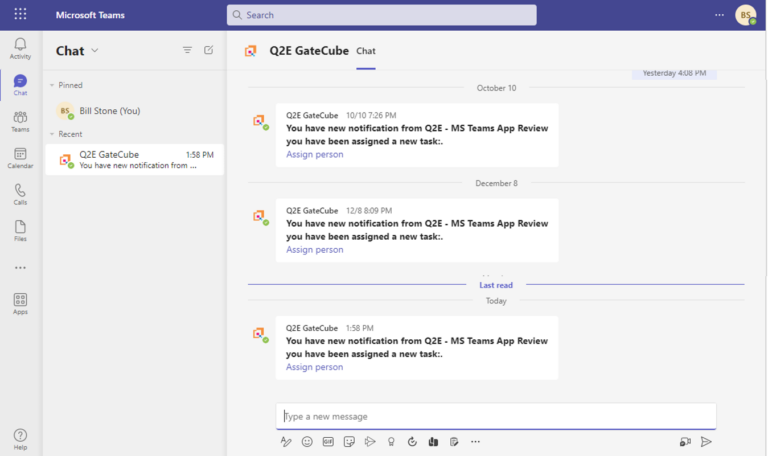Click the Type a new message field
The image size is (768, 456).
point(496,416)
